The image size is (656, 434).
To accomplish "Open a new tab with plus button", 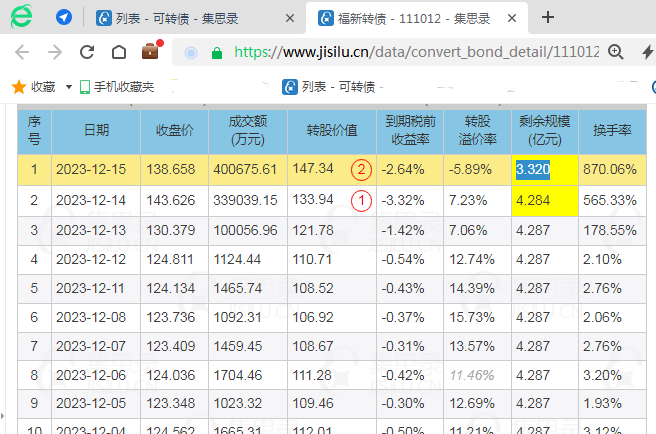I will pyautogui.click(x=548, y=18).
